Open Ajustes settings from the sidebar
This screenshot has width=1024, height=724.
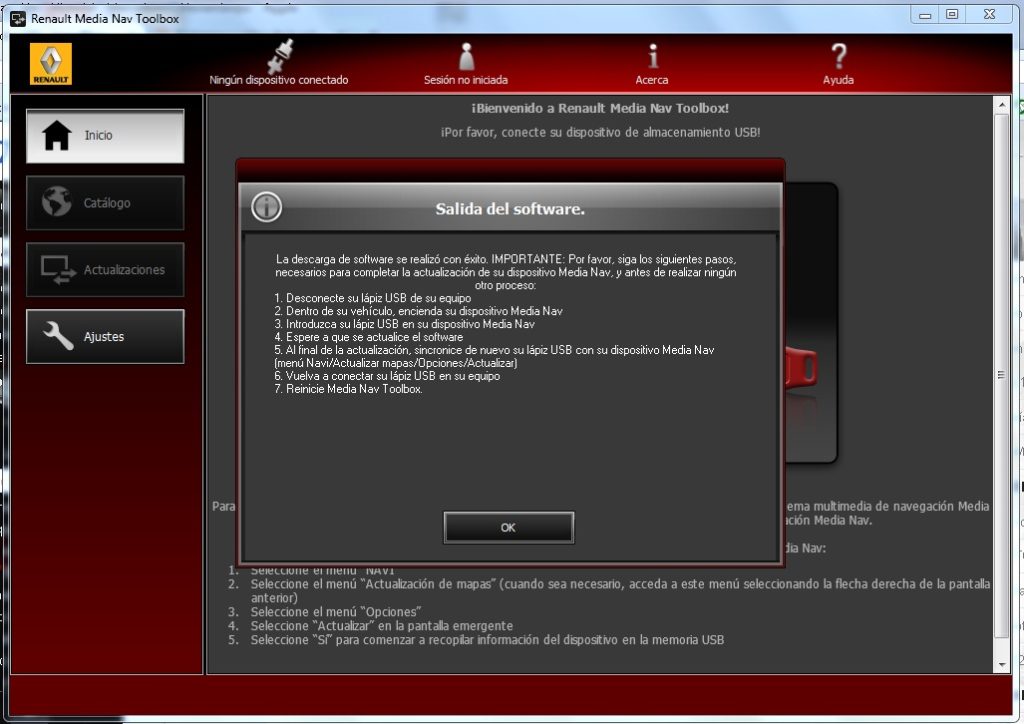105,337
